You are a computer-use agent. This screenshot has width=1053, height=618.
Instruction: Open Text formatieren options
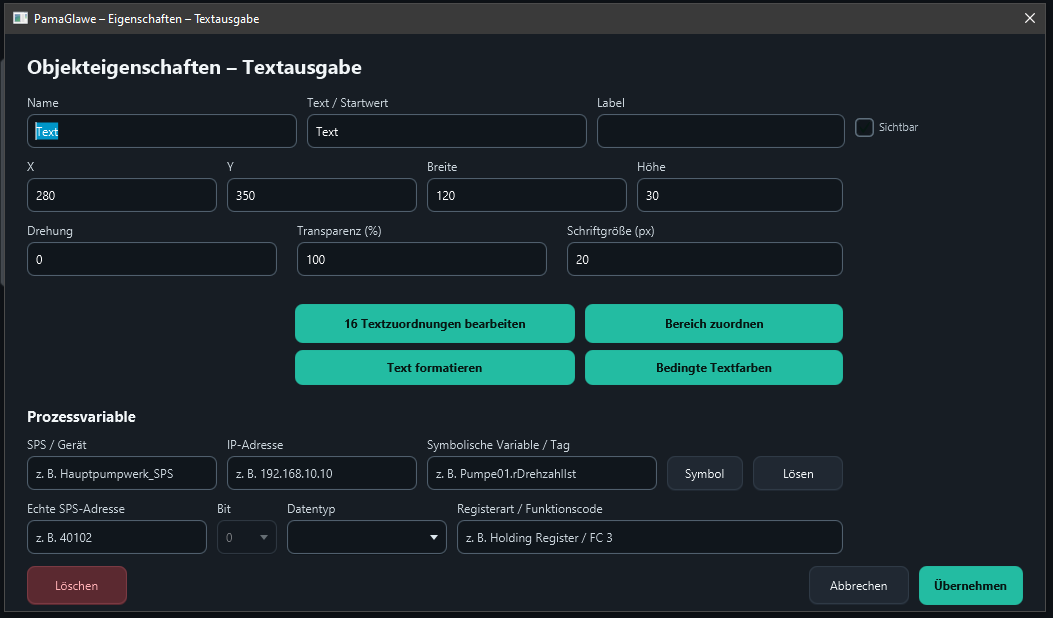(434, 367)
